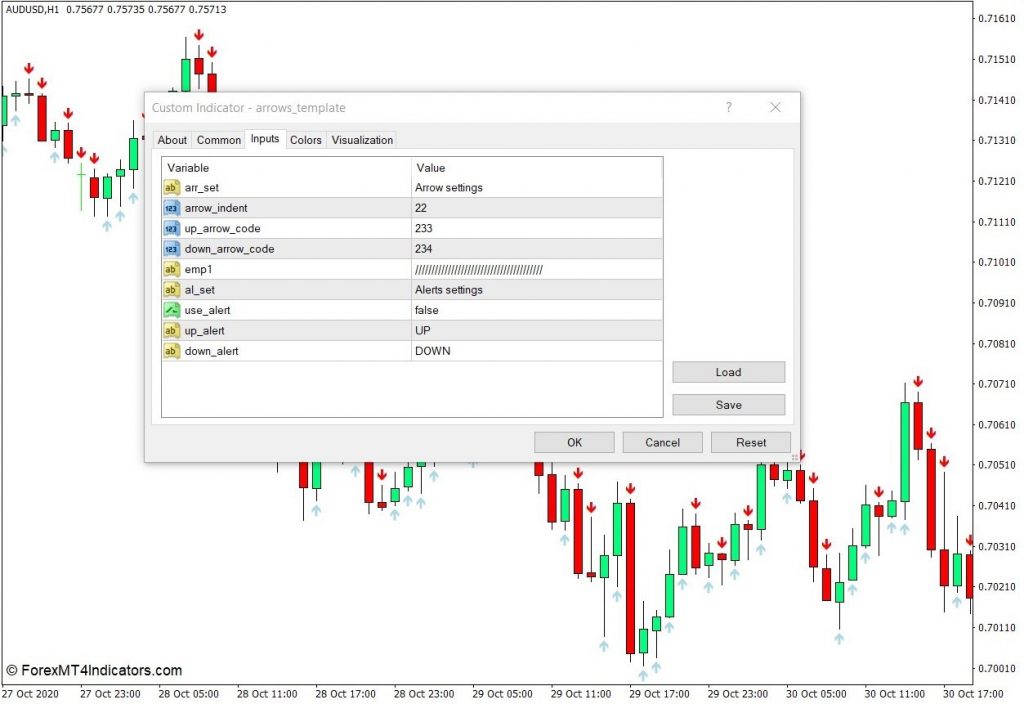This screenshot has width=1024, height=704.
Task: Click the integer icon beside arrow_indent
Action: (x=171, y=208)
